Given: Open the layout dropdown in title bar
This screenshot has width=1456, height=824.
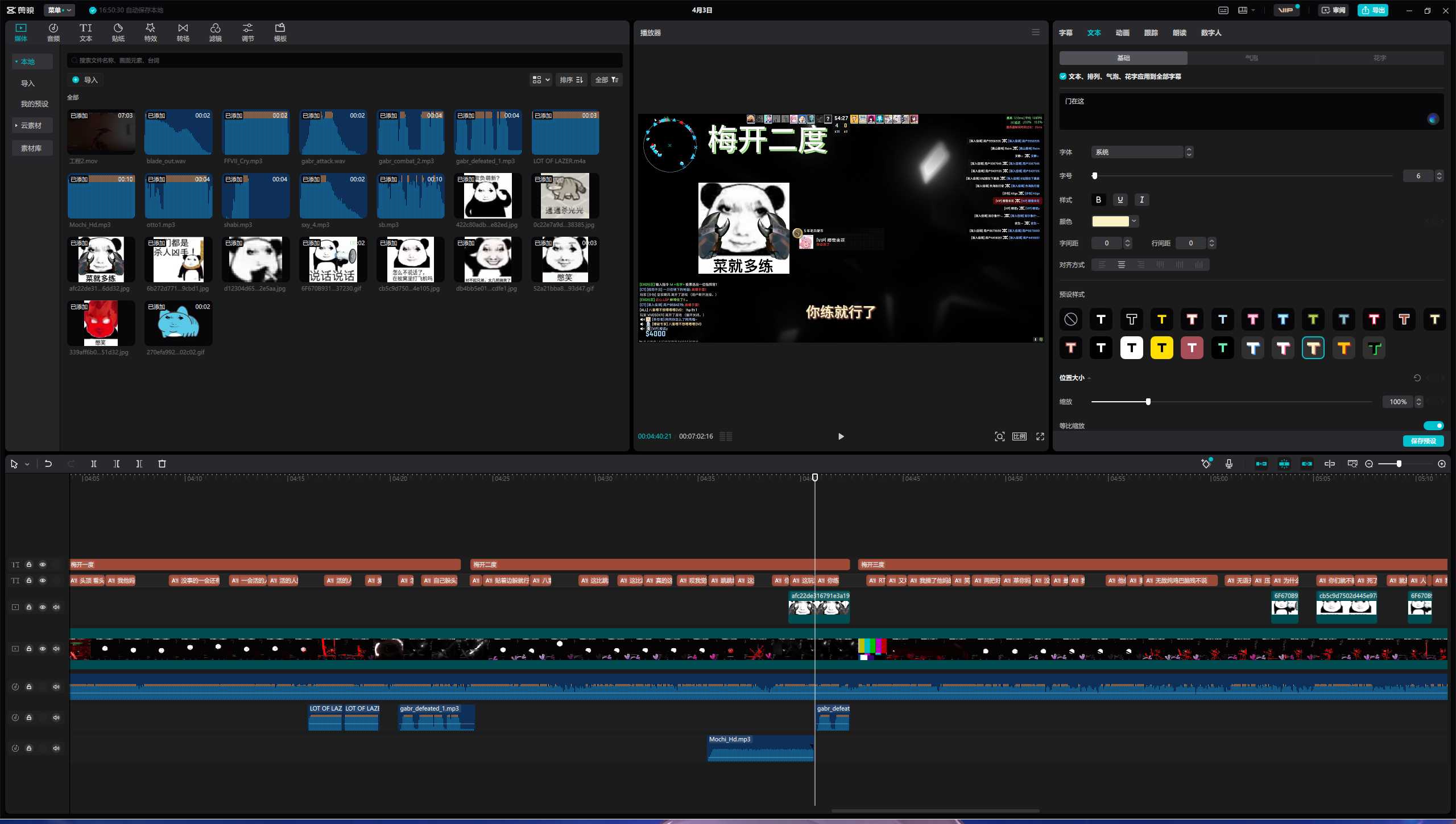Looking at the screenshot, I should coord(1246,10).
